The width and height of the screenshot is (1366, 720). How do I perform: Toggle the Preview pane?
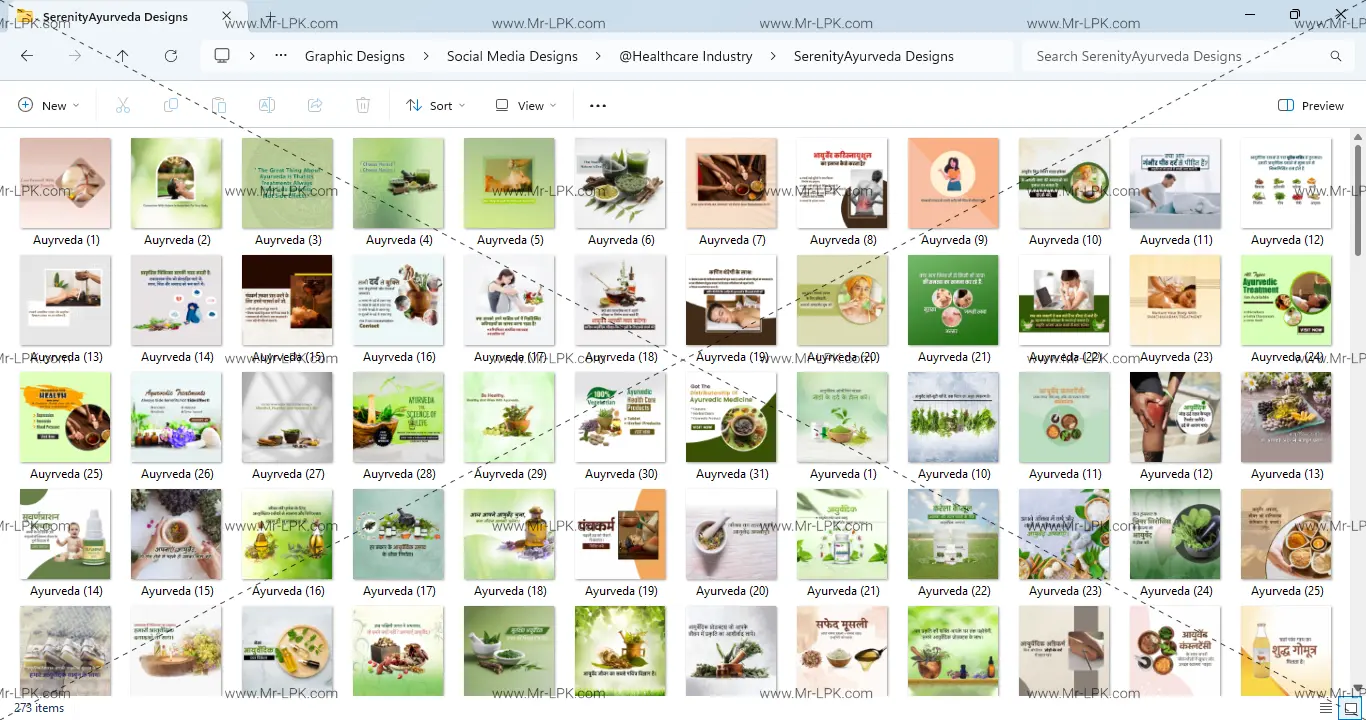click(1310, 105)
